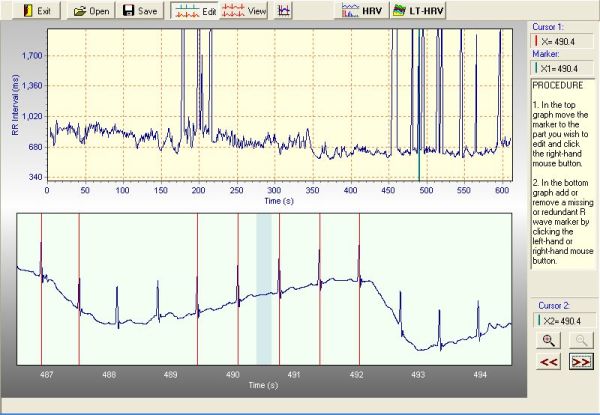Click the zoom out magnifier button
The image size is (600, 415).
(579, 339)
